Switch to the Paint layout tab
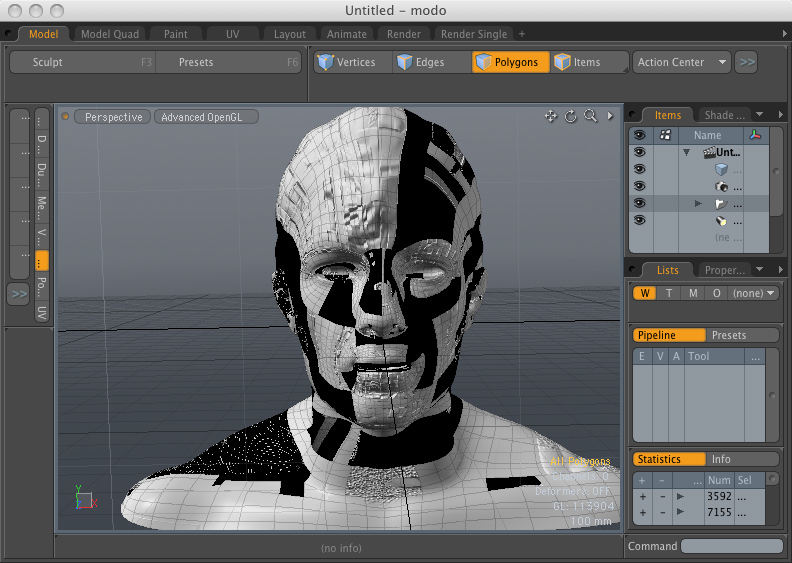This screenshot has height=563, width=792. pyautogui.click(x=175, y=34)
